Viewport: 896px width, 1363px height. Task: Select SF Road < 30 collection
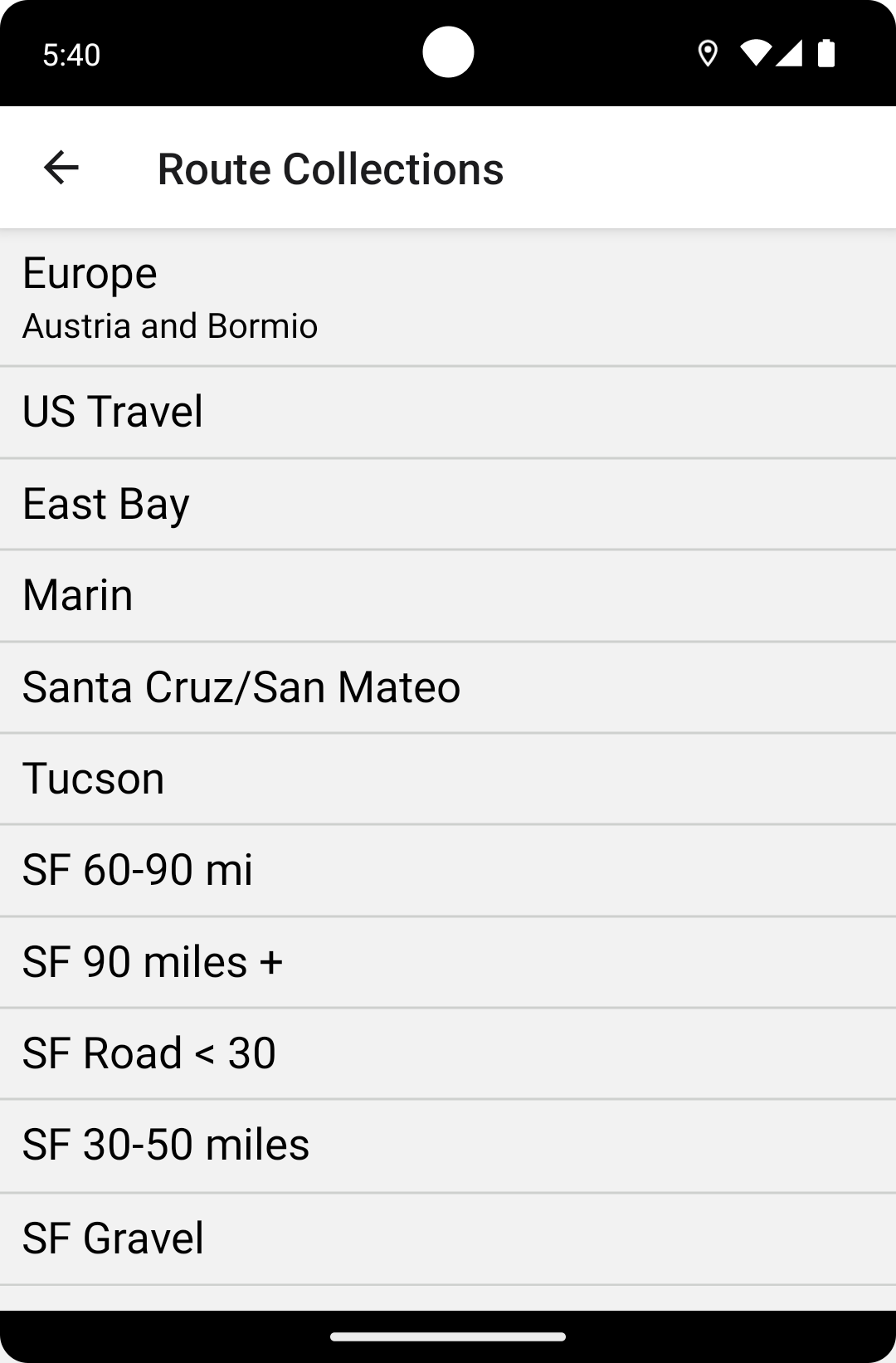click(448, 1053)
